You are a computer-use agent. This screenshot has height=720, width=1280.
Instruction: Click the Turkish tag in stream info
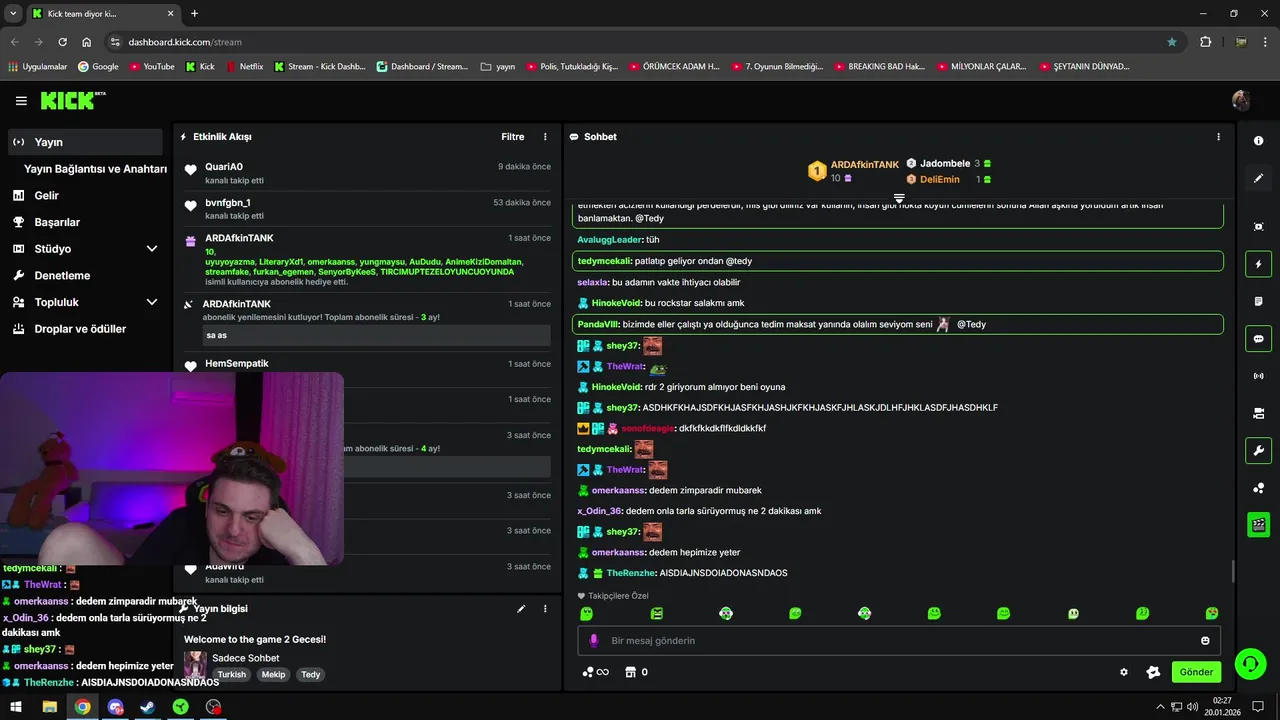232,674
